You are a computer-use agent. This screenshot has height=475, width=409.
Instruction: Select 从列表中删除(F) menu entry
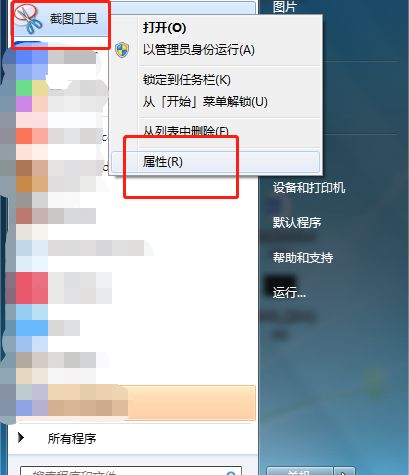pyautogui.click(x=186, y=131)
